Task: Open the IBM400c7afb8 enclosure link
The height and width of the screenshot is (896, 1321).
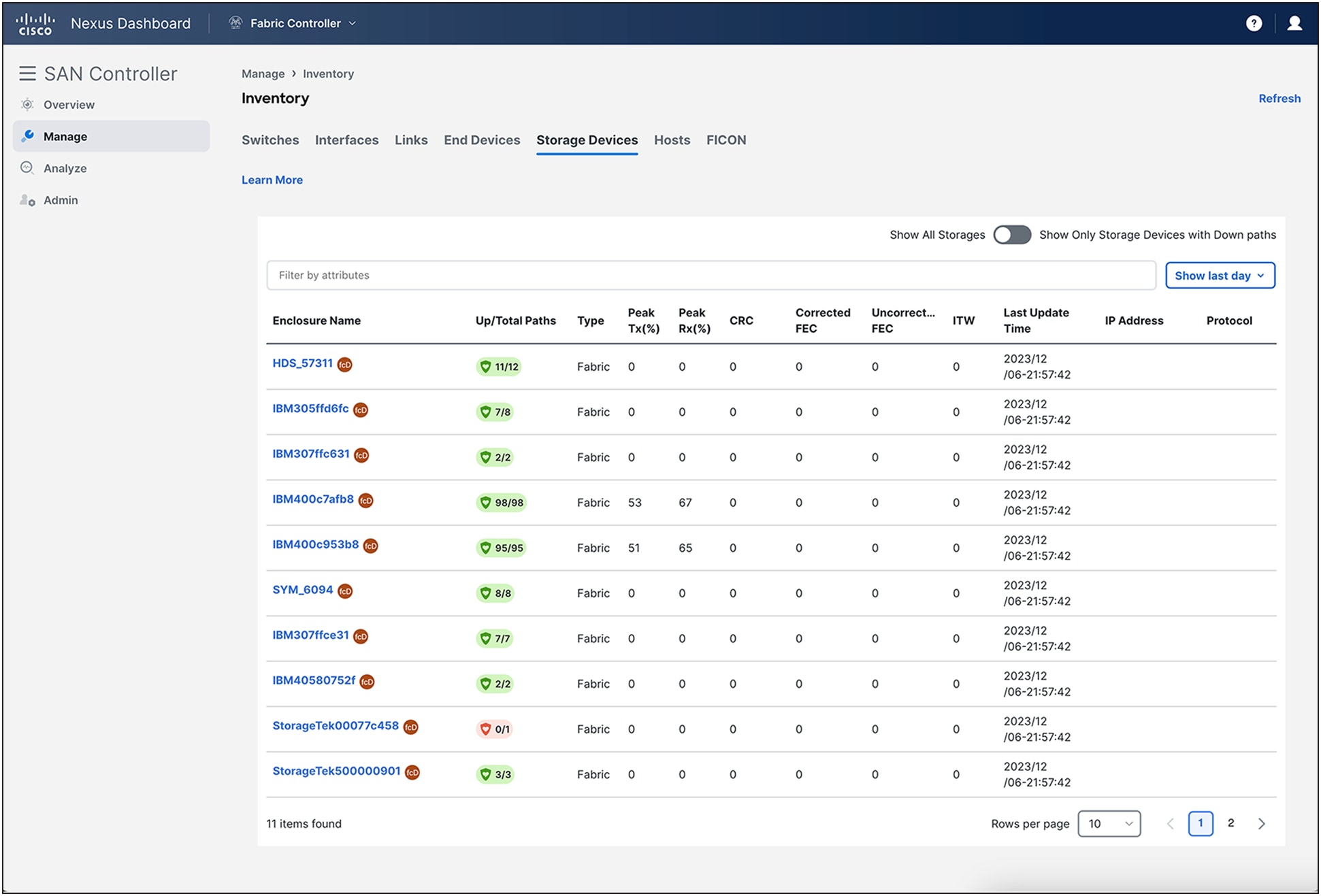Action: (x=313, y=499)
